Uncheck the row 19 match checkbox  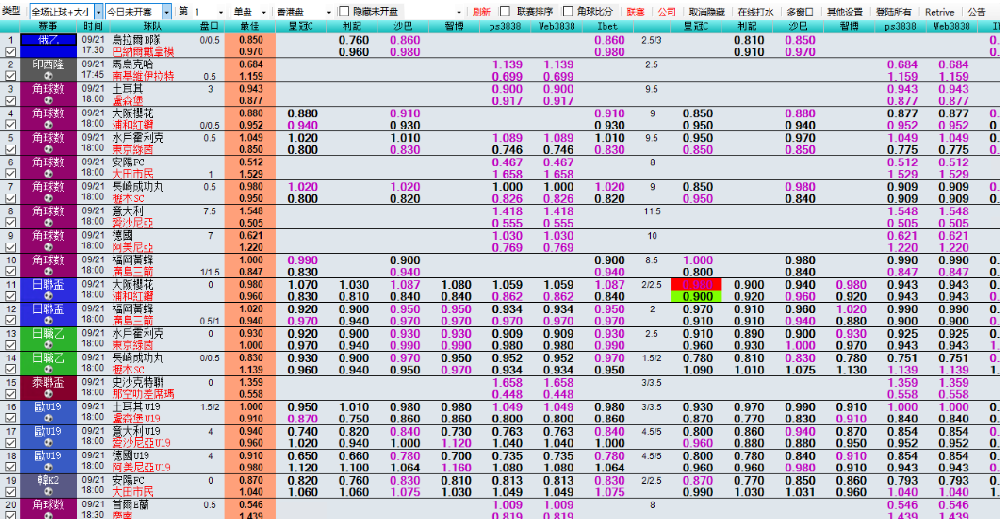(10, 492)
